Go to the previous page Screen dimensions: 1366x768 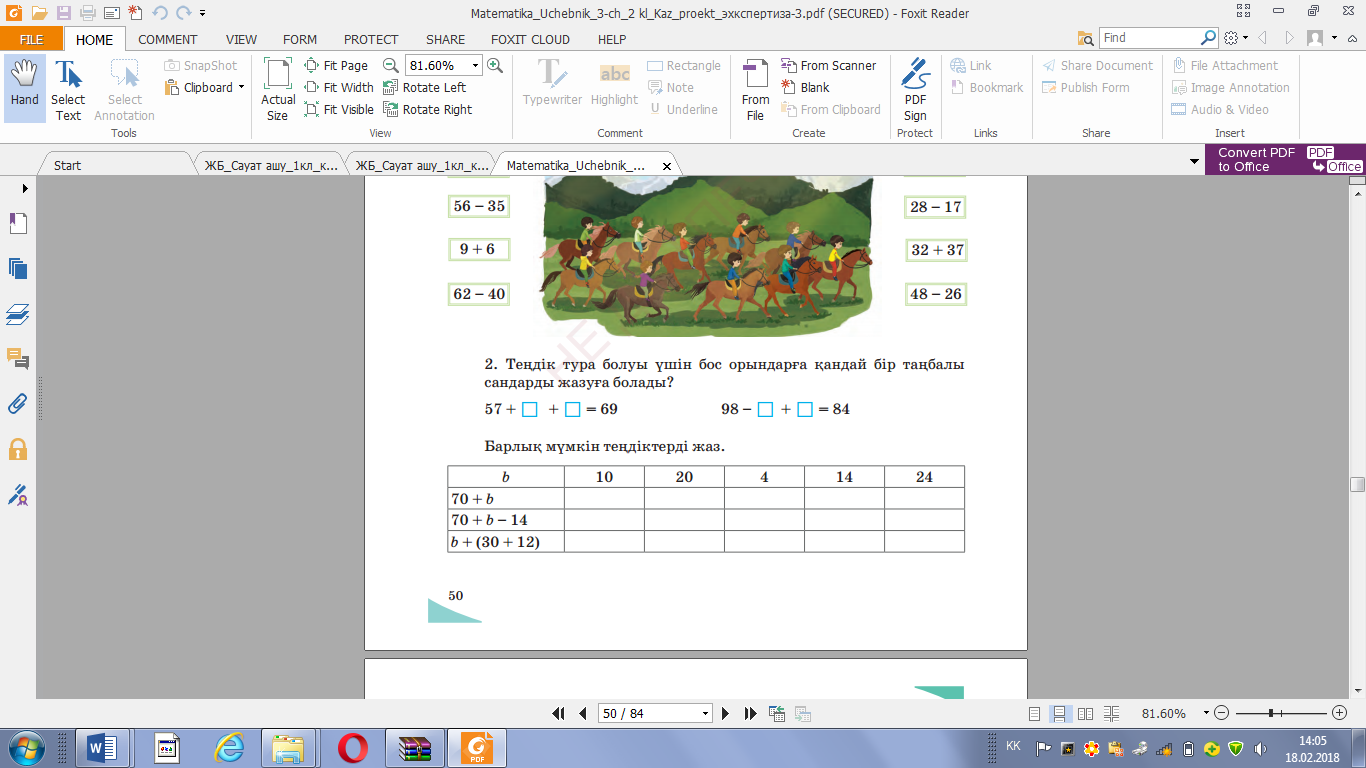point(582,714)
